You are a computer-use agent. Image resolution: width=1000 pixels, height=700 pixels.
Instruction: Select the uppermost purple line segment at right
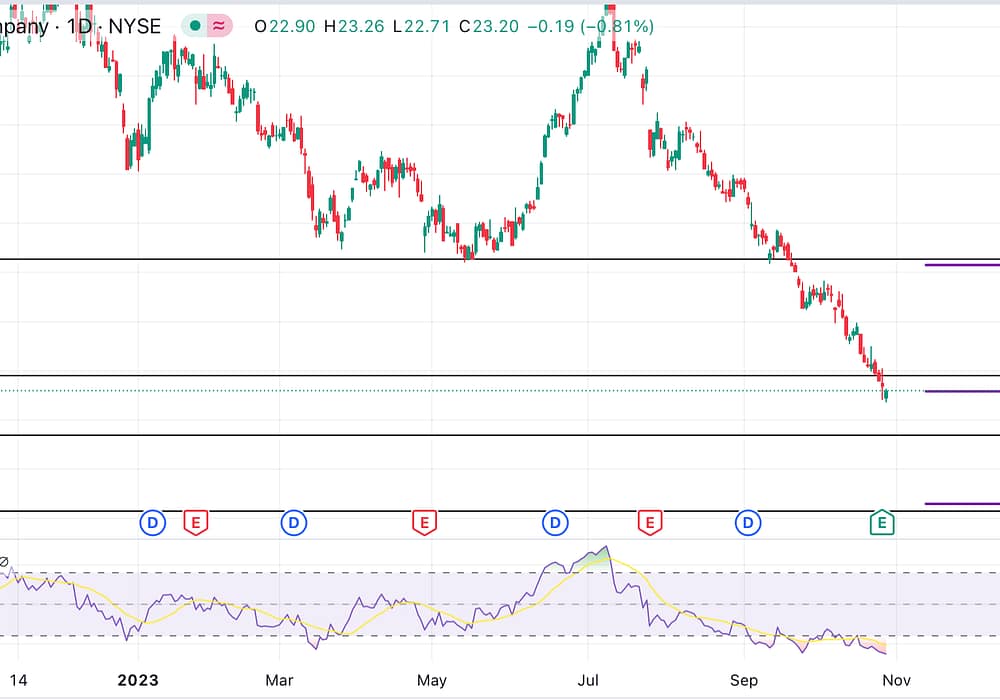[x=960, y=265]
